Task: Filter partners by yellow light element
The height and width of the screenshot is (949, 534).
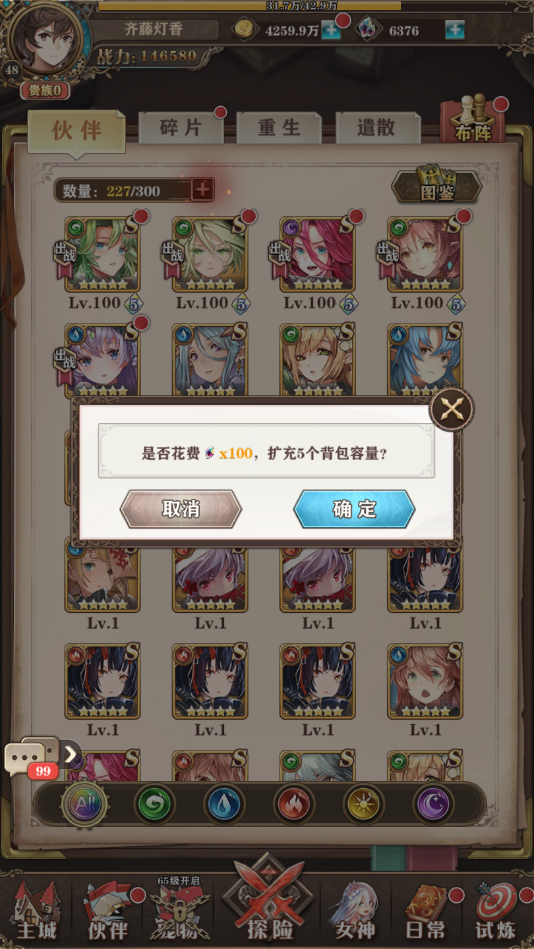Action: coord(363,804)
